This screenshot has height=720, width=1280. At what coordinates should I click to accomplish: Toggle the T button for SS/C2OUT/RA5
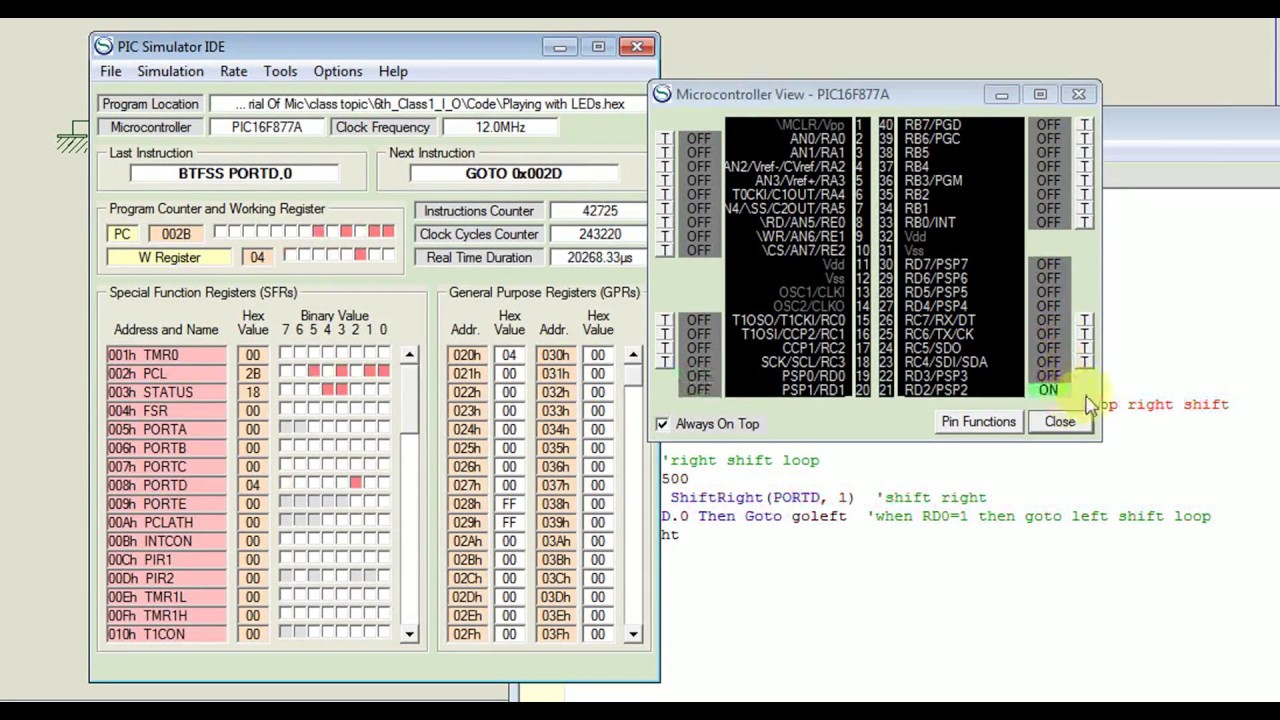tap(665, 209)
